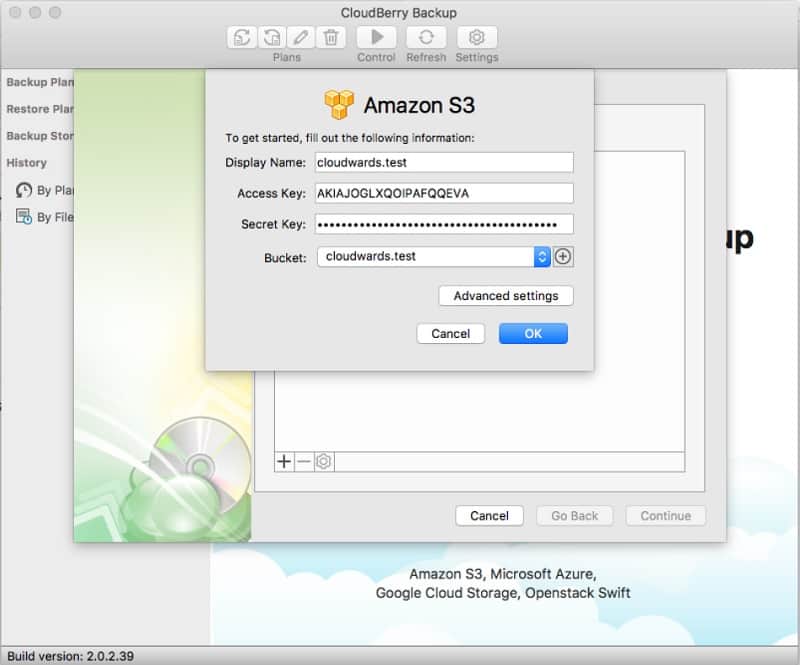Open the Bucket dropdown showing cloudwards.test
Screen dimensions: 800x665
[433, 256]
